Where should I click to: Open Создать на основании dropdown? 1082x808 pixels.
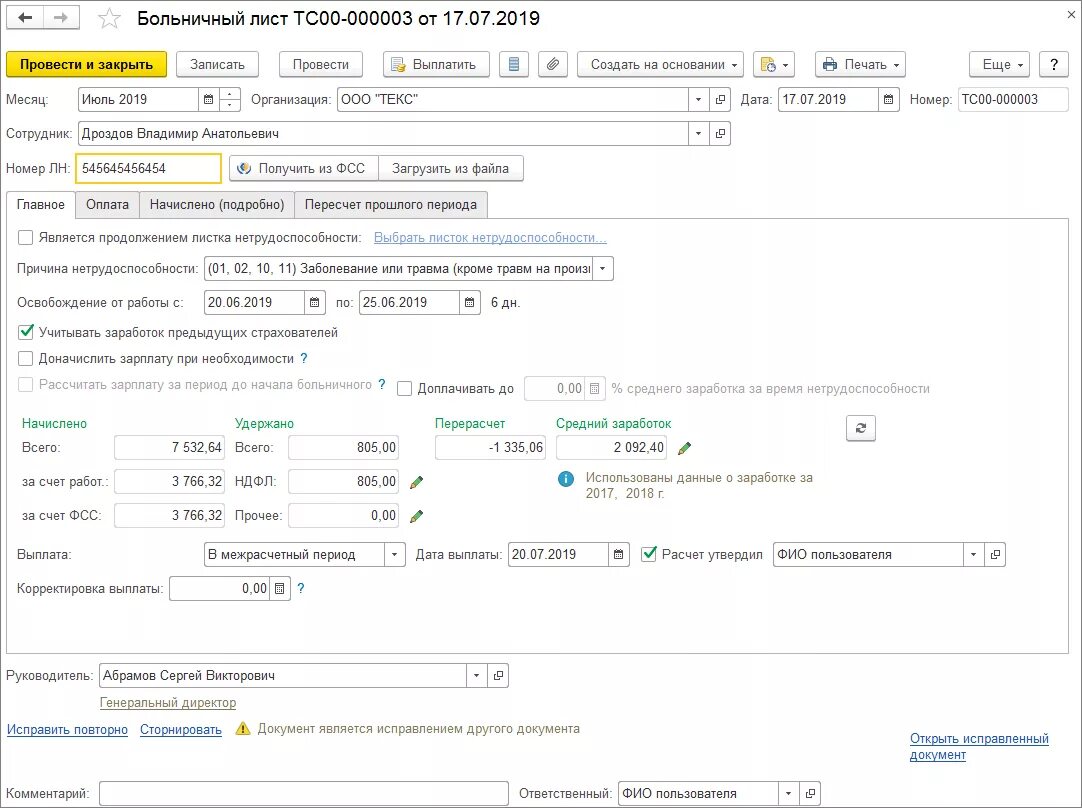point(660,64)
